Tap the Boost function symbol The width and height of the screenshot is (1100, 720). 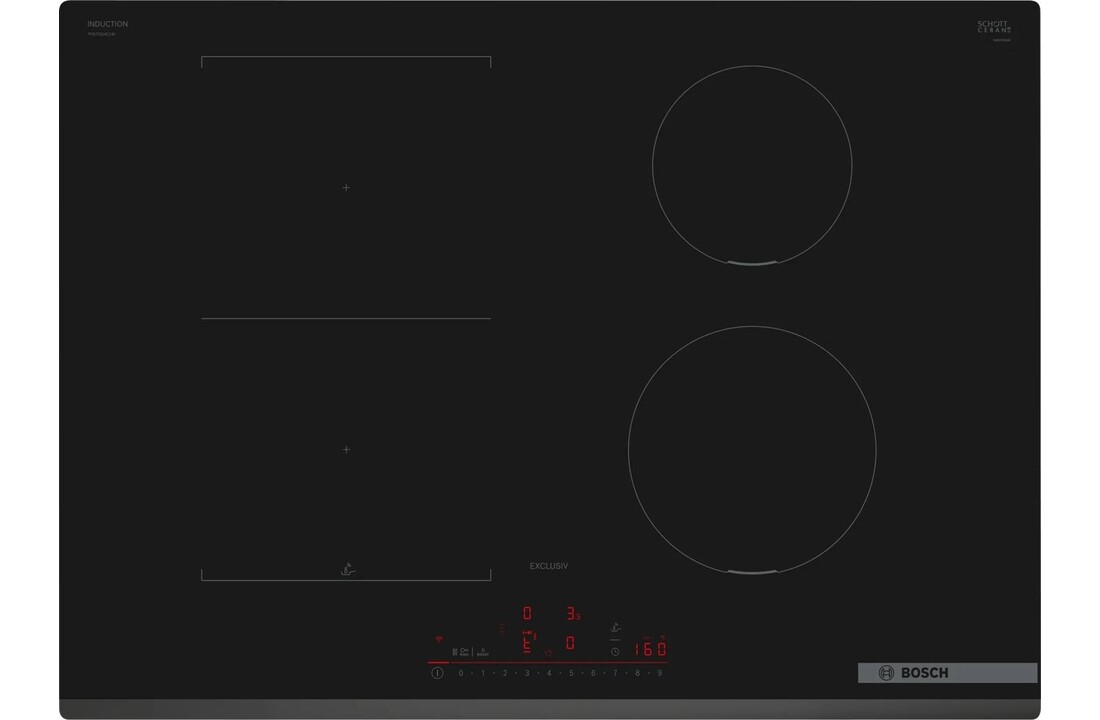[482, 651]
